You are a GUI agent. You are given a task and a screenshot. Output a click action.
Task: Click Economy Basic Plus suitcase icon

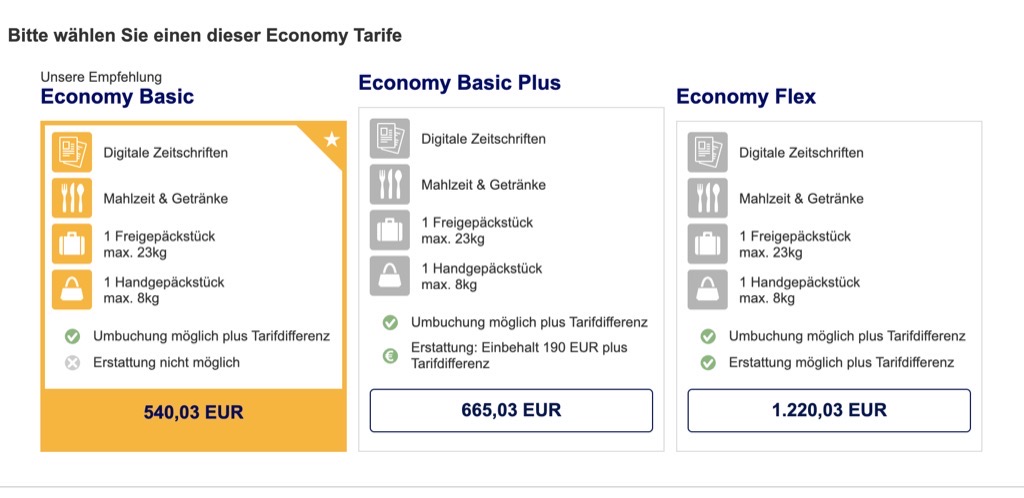pos(390,230)
